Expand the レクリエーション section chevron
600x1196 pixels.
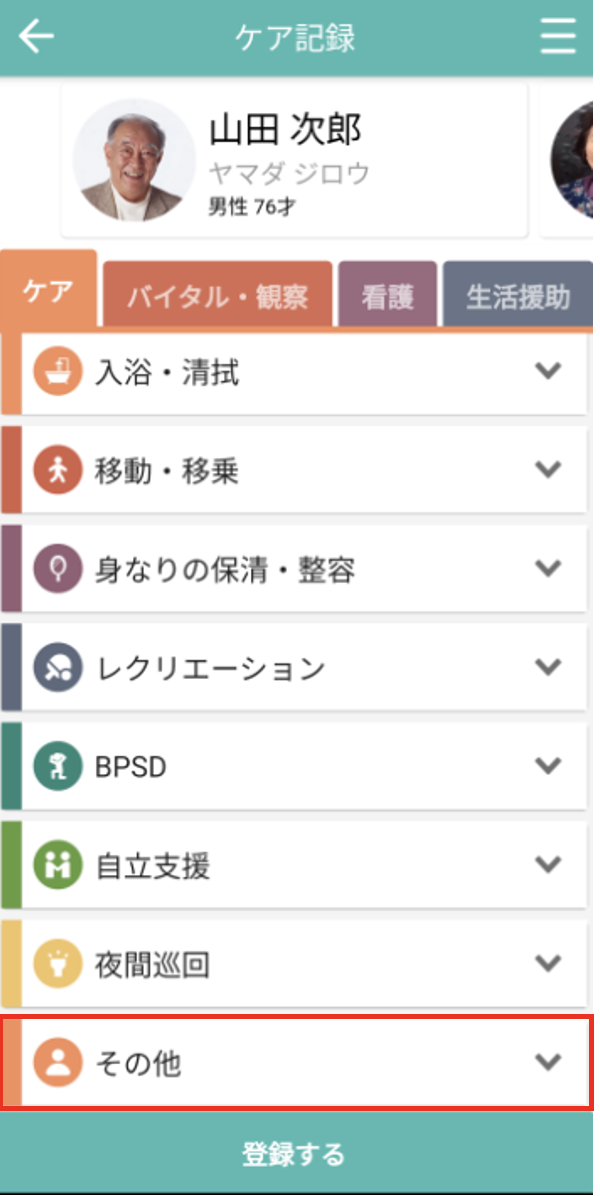pos(547,666)
